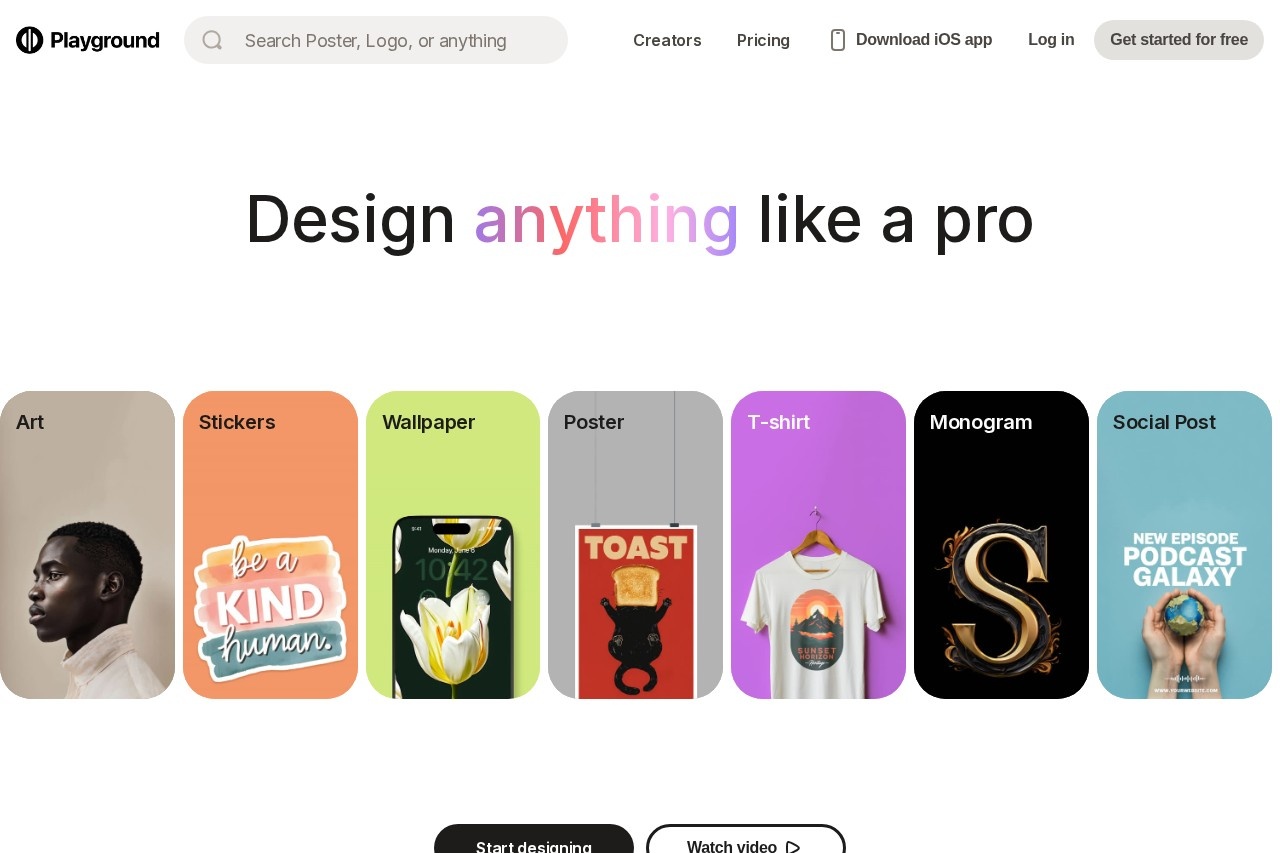
Task: Click the Playground logo icon
Action: [x=30, y=40]
